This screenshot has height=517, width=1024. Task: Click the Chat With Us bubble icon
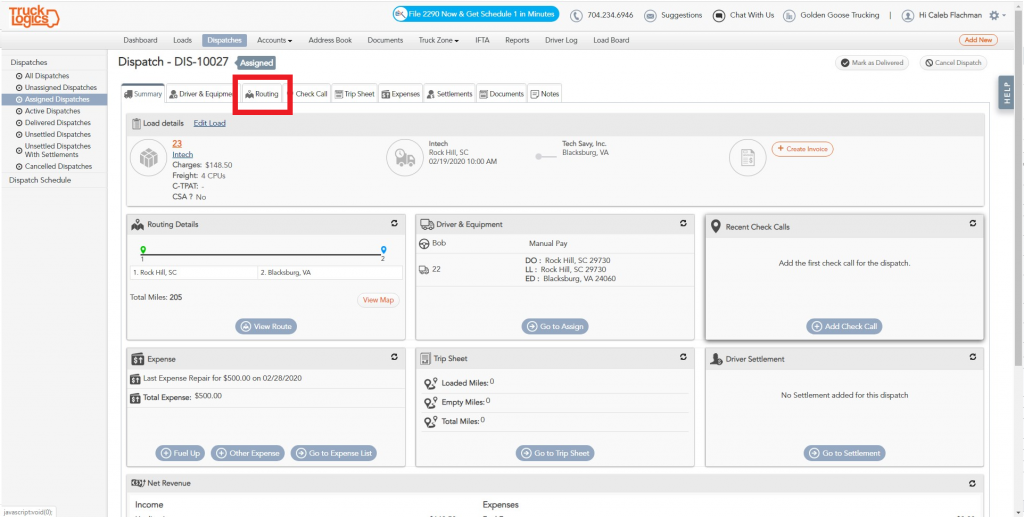(718, 16)
